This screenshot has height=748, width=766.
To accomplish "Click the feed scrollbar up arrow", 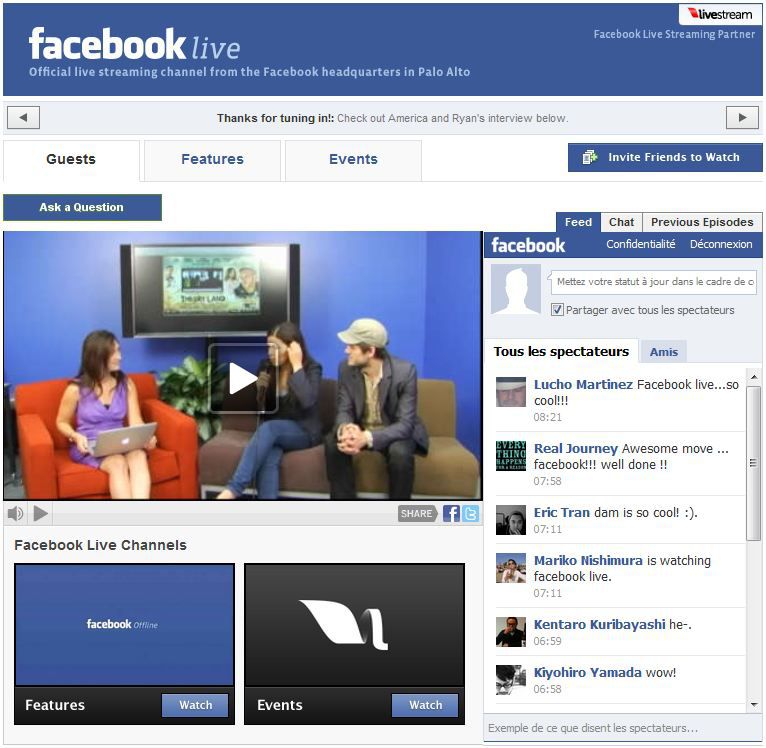I will tap(754, 377).
